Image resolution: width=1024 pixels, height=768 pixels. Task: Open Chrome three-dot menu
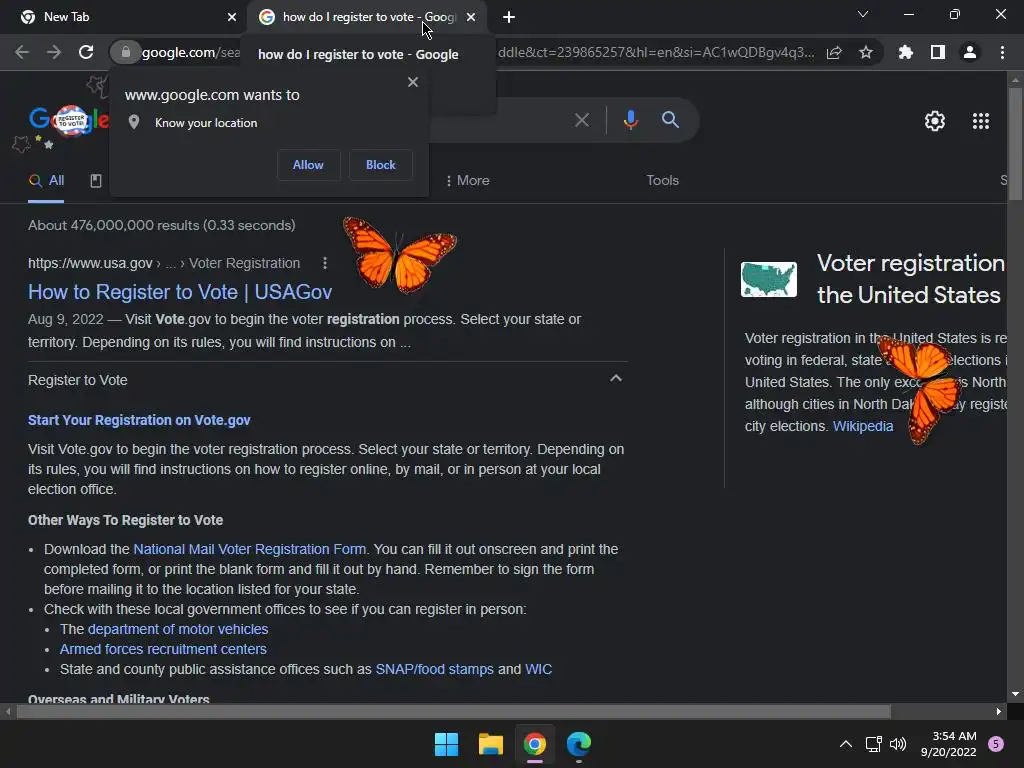coord(1002,52)
